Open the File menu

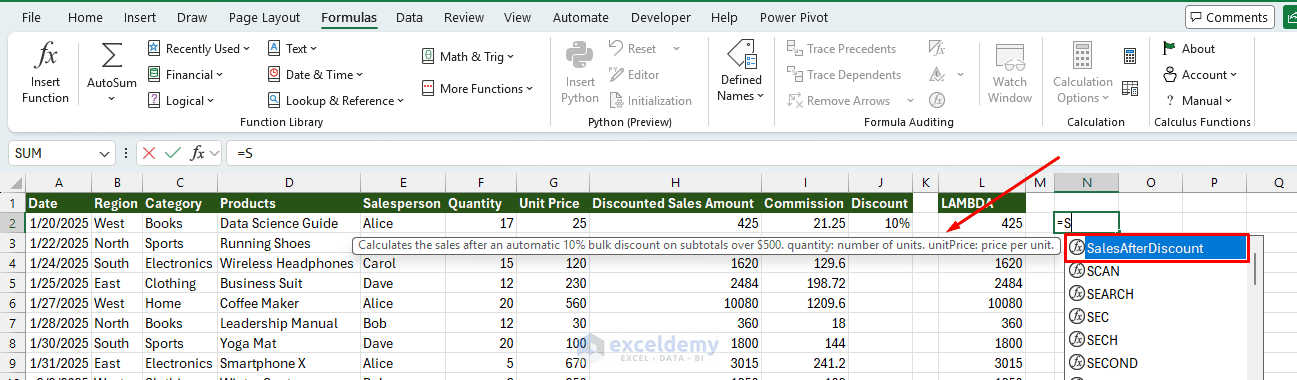(x=31, y=17)
